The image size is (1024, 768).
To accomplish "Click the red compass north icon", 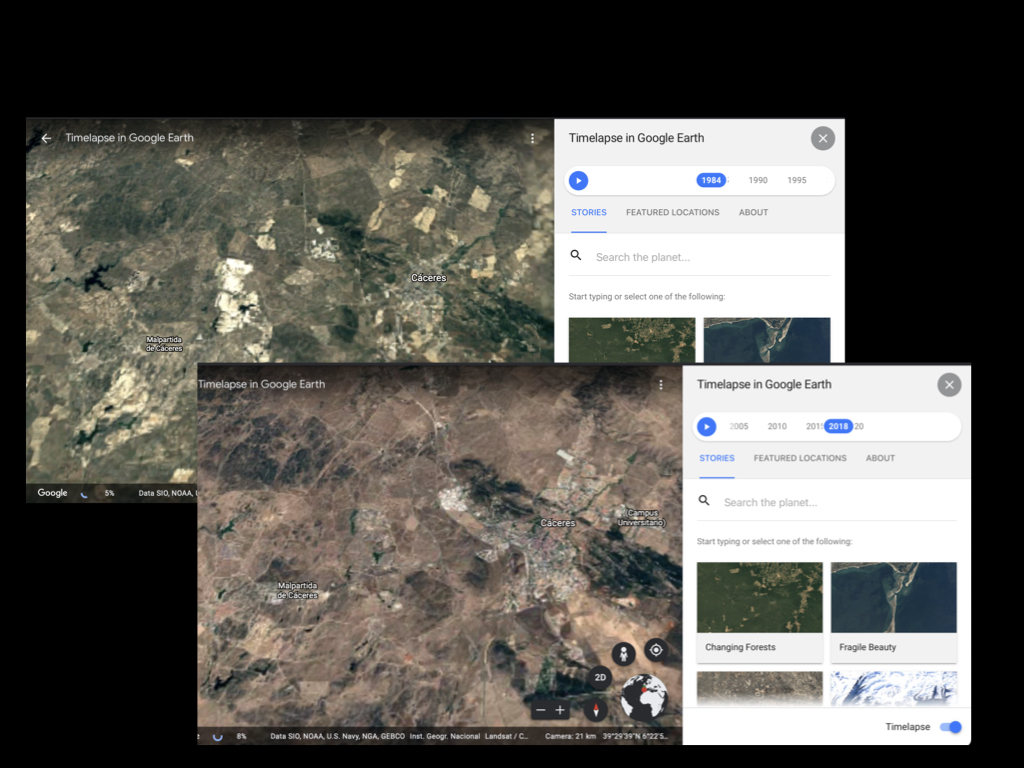I will coord(596,710).
